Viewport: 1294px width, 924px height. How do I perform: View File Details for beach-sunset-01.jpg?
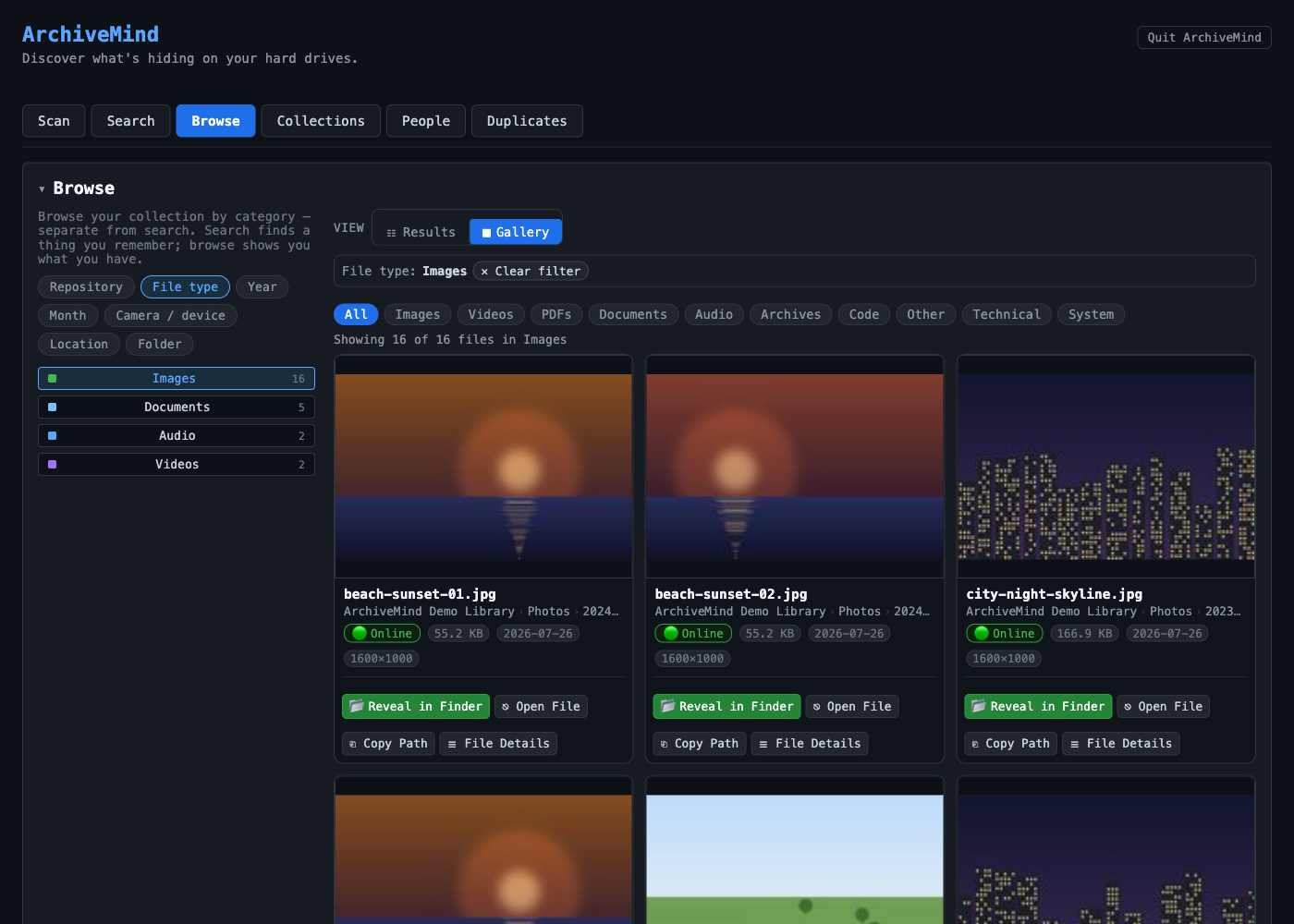pyautogui.click(x=498, y=744)
